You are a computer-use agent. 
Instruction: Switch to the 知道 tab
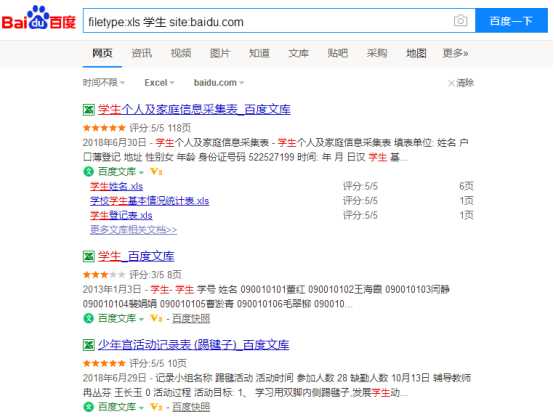(x=259, y=53)
